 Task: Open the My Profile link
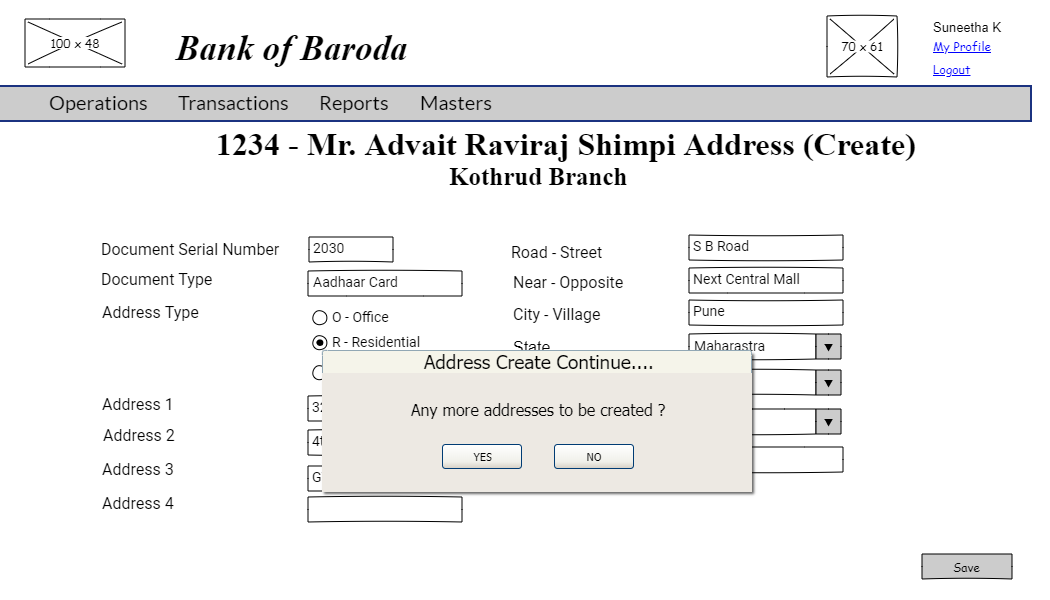click(x=961, y=47)
